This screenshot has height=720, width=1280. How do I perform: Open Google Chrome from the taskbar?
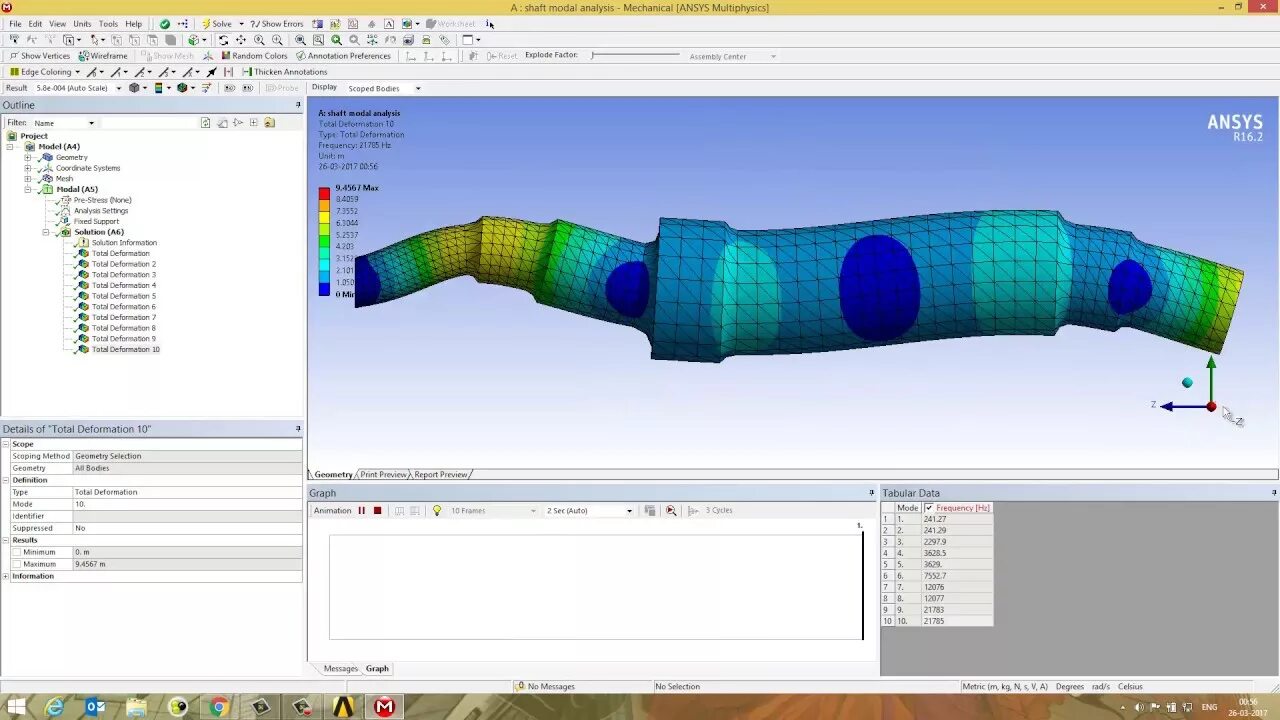(x=218, y=707)
